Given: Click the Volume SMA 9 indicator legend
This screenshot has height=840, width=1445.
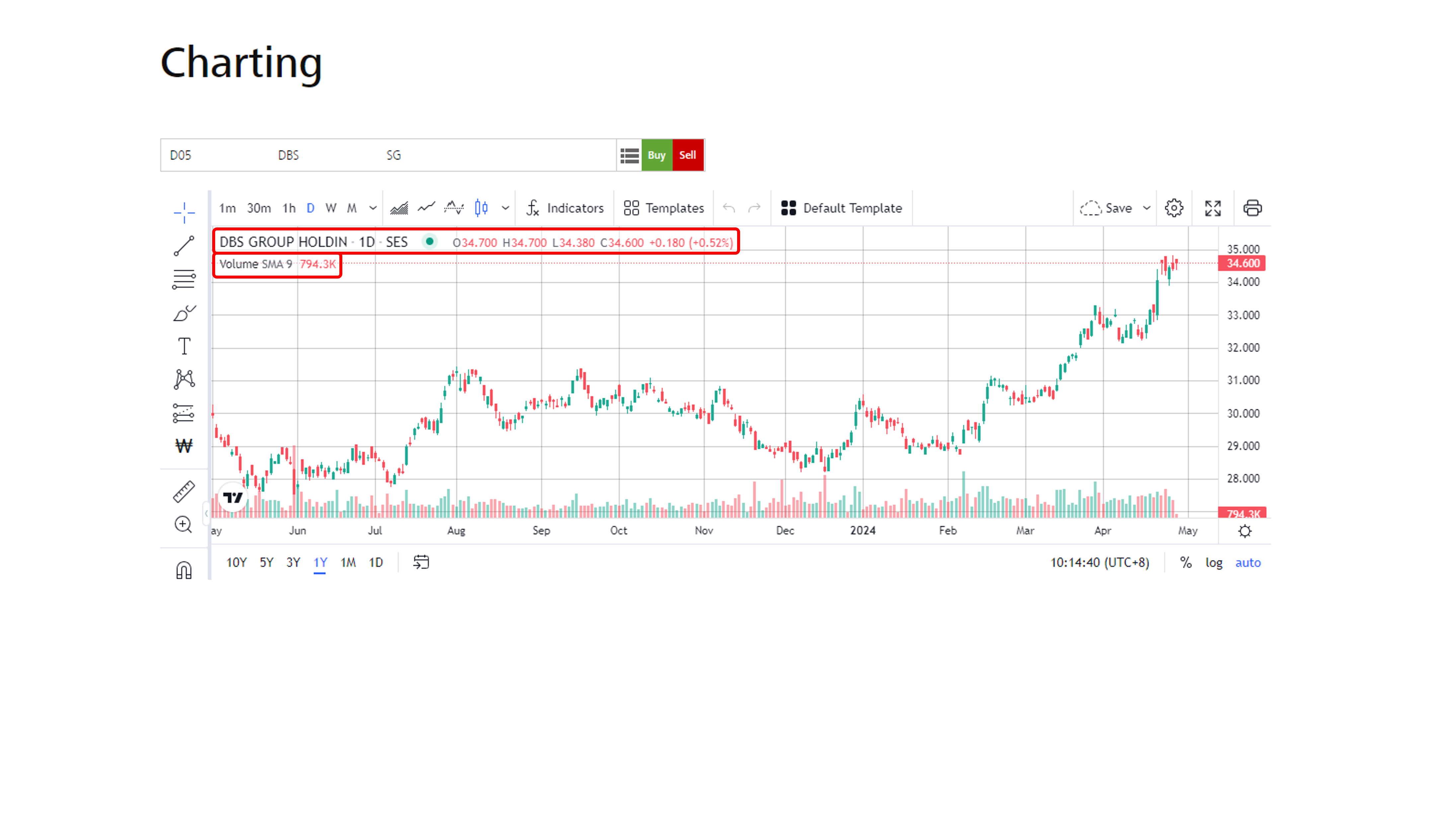Looking at the screenshot, I should [278, 264].
